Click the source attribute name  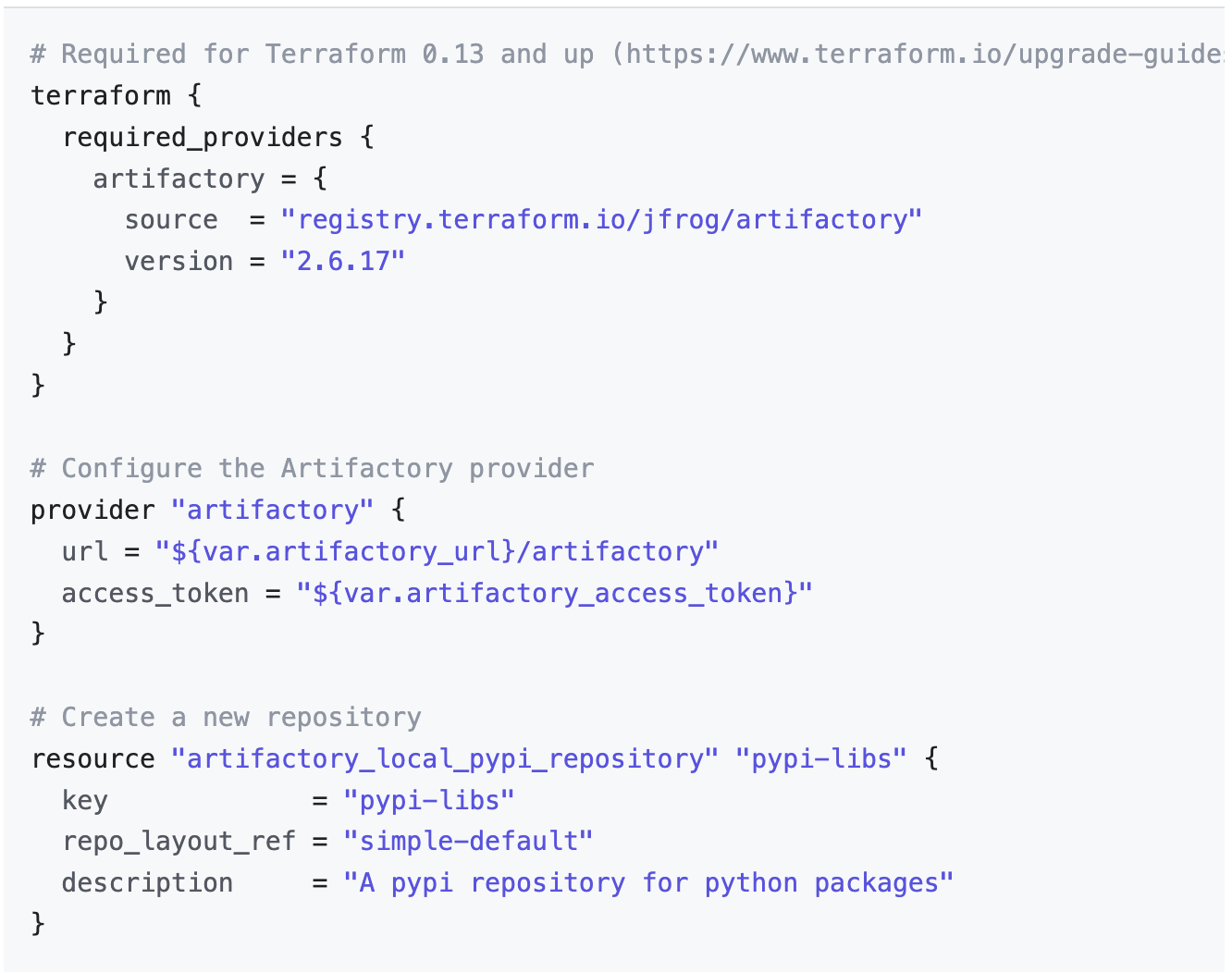coord(171,219)
